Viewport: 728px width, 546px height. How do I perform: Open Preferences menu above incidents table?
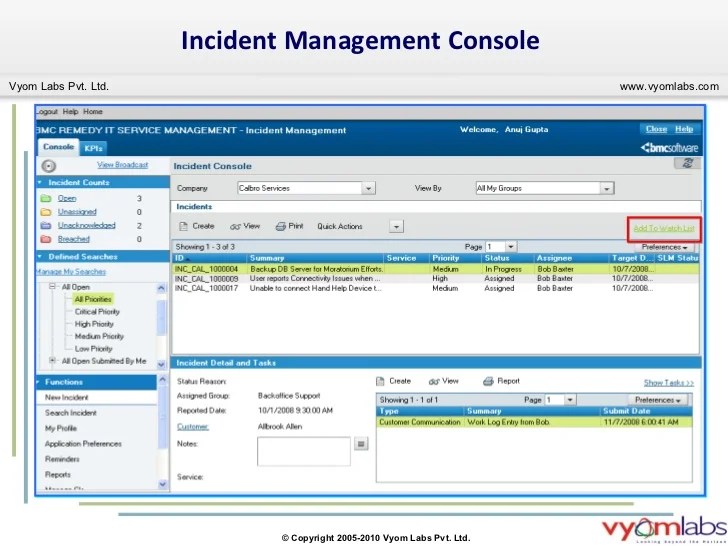pos(664,247)
